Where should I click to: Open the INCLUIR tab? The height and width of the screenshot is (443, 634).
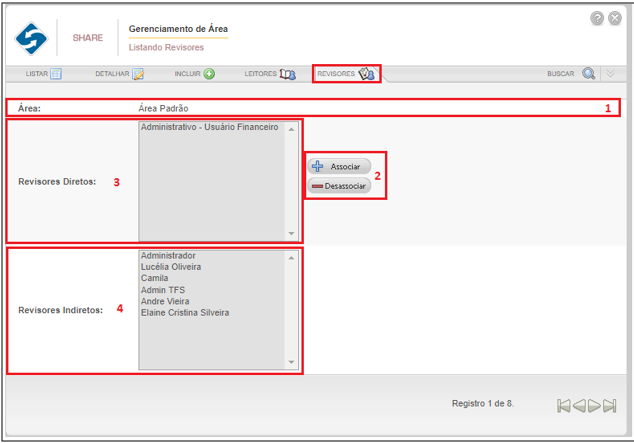(x=194, y=74)
